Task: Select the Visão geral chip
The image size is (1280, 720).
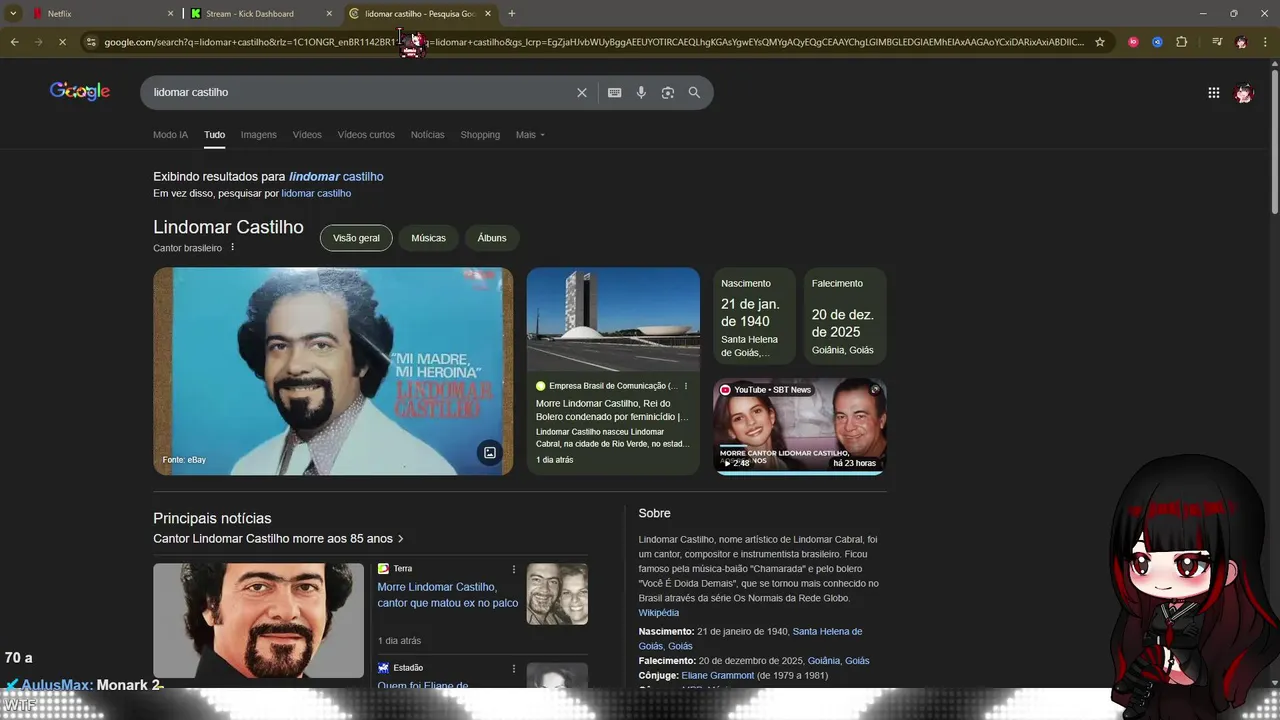Action: [356, 238]
